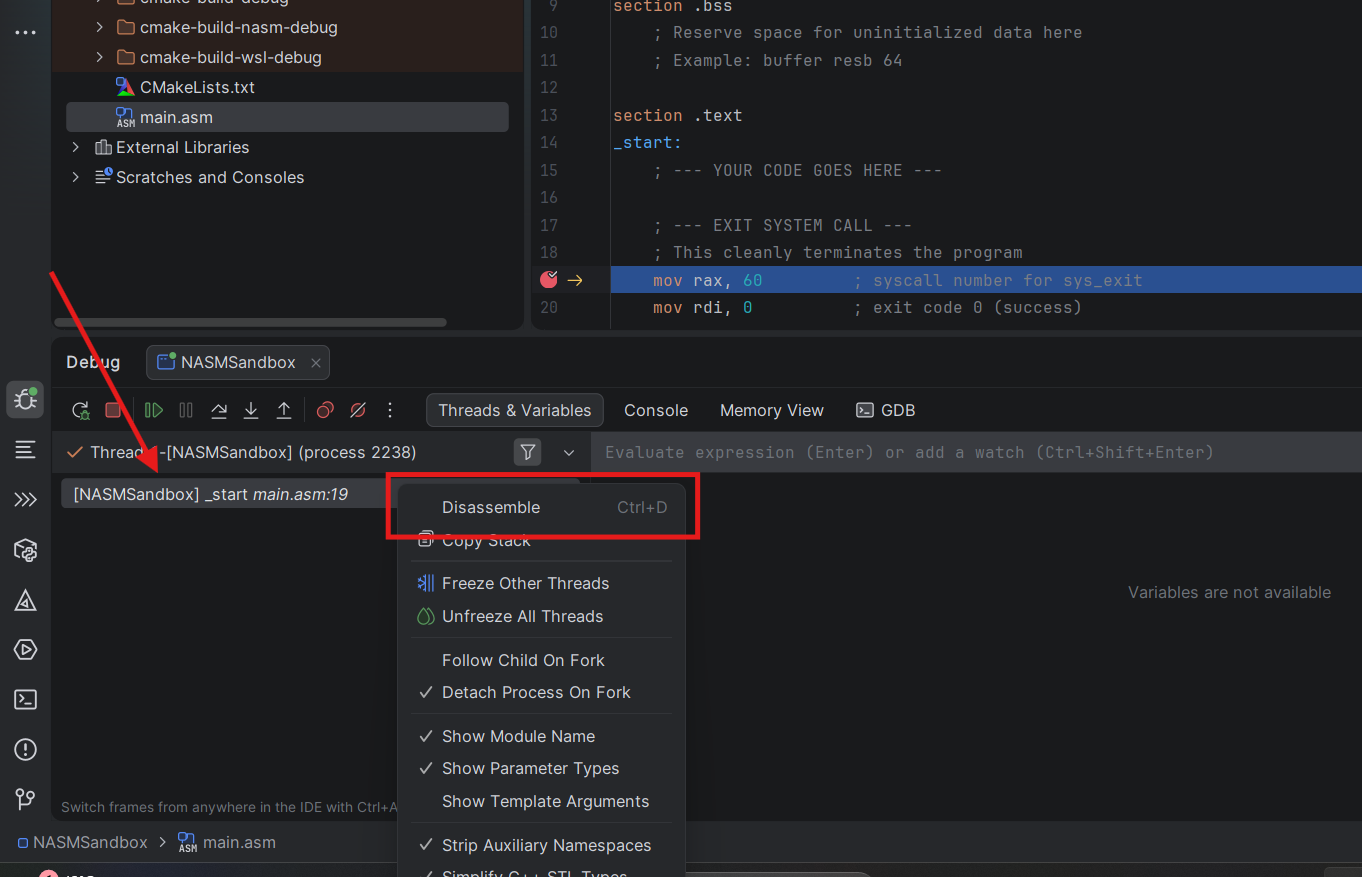Open the Debug tool window bug icon
Viewport: 1362px width, 877px height.
25,400
